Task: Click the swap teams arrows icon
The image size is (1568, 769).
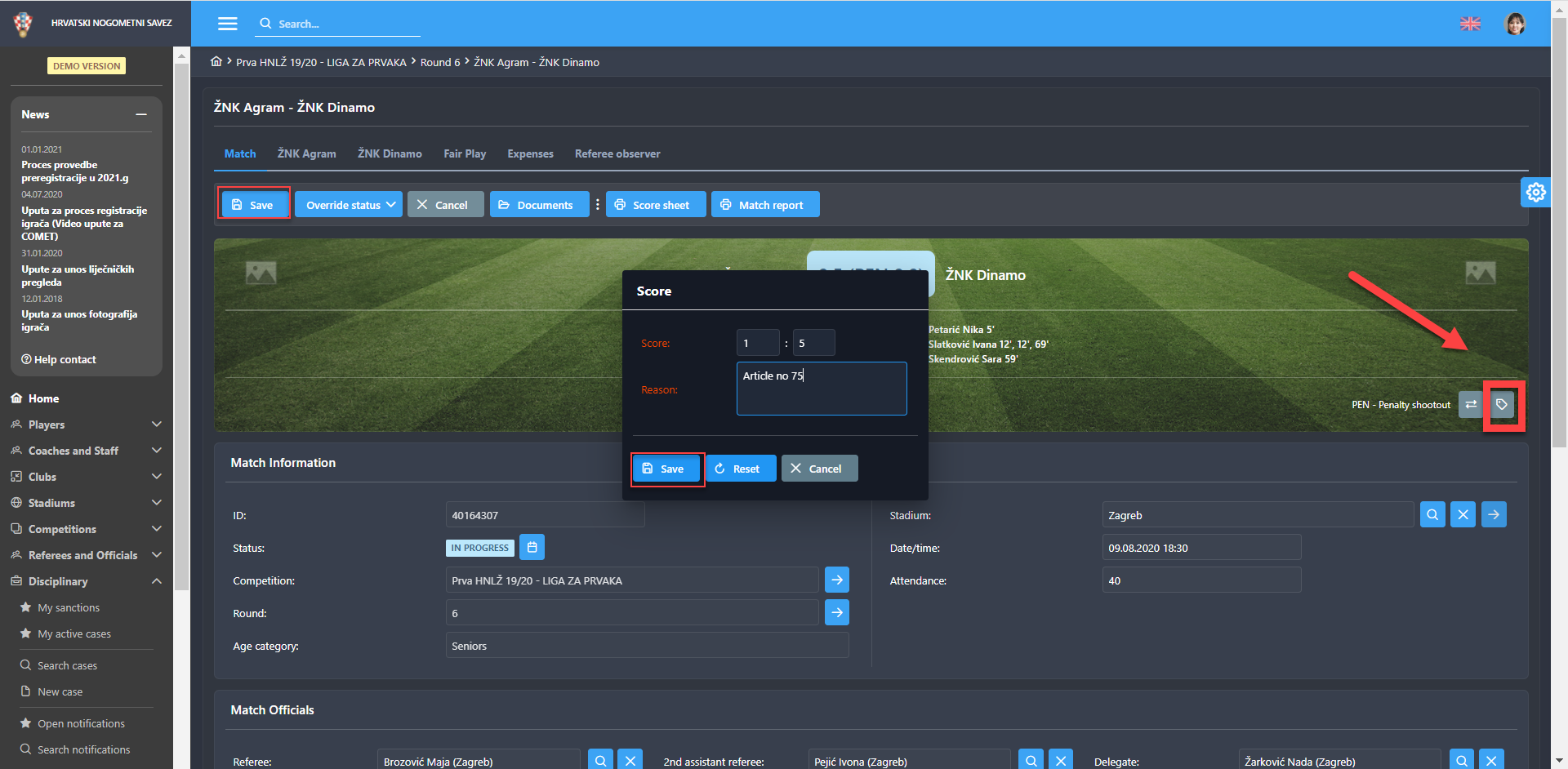Action: coord(1470,405)
